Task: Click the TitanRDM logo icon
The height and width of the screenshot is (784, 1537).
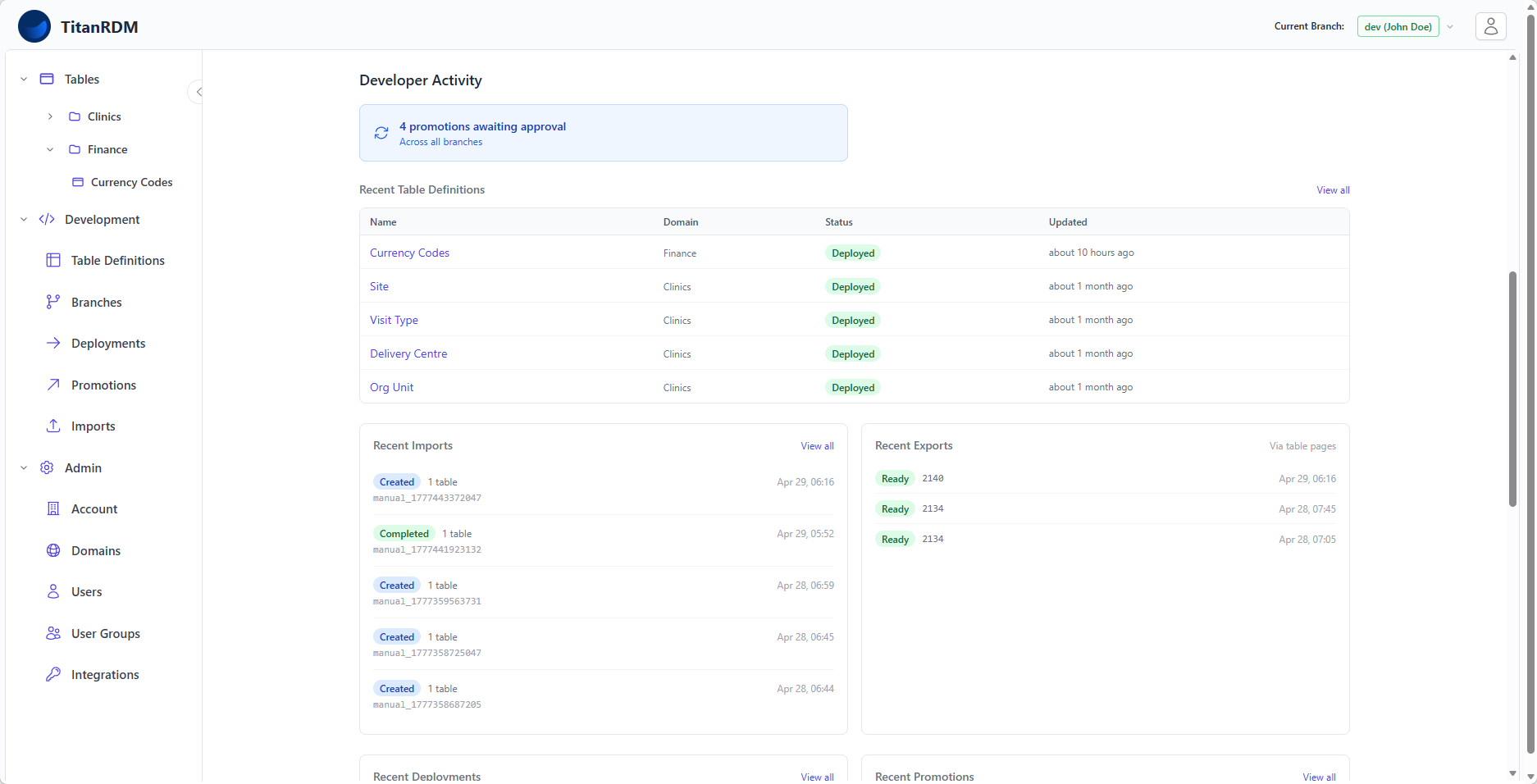Action: [x=34, y=26]
